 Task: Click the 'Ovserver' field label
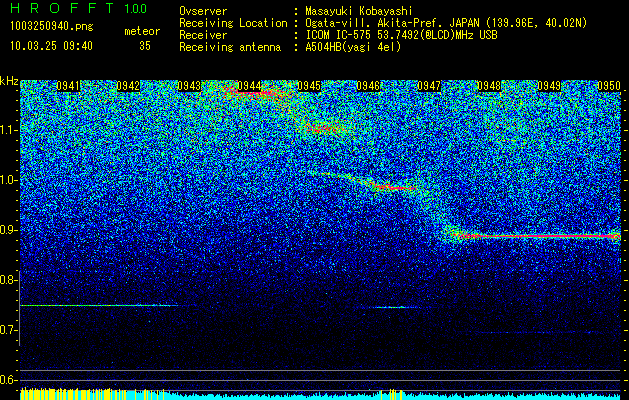(203, 11)
